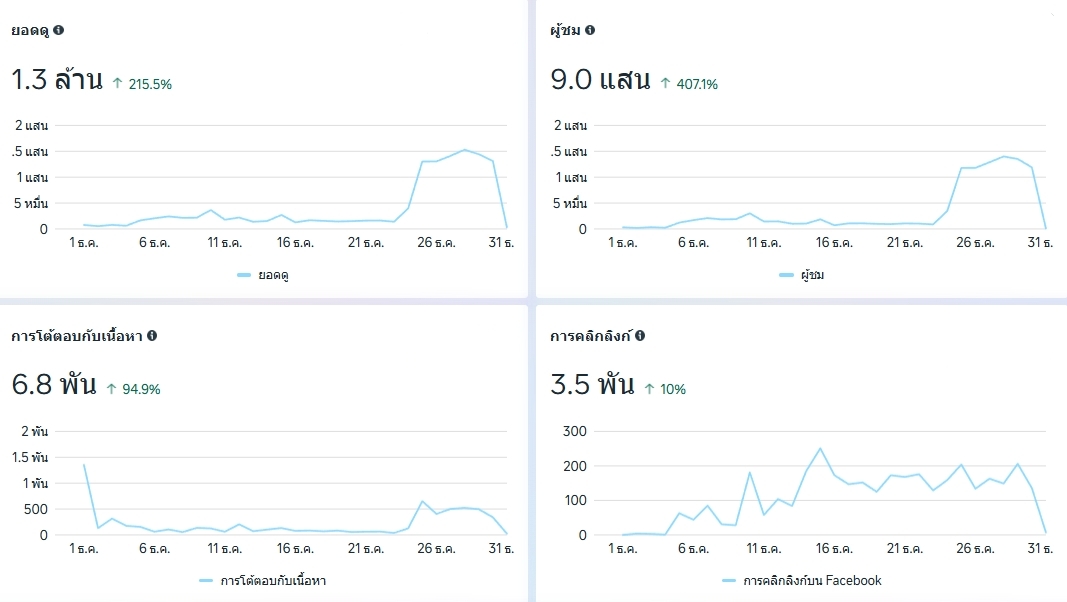Screen dimensions: 1067x602
Task: Hide the การคลิกลิงก์บน Facebook legend series
Action: (x=800, y=580)
